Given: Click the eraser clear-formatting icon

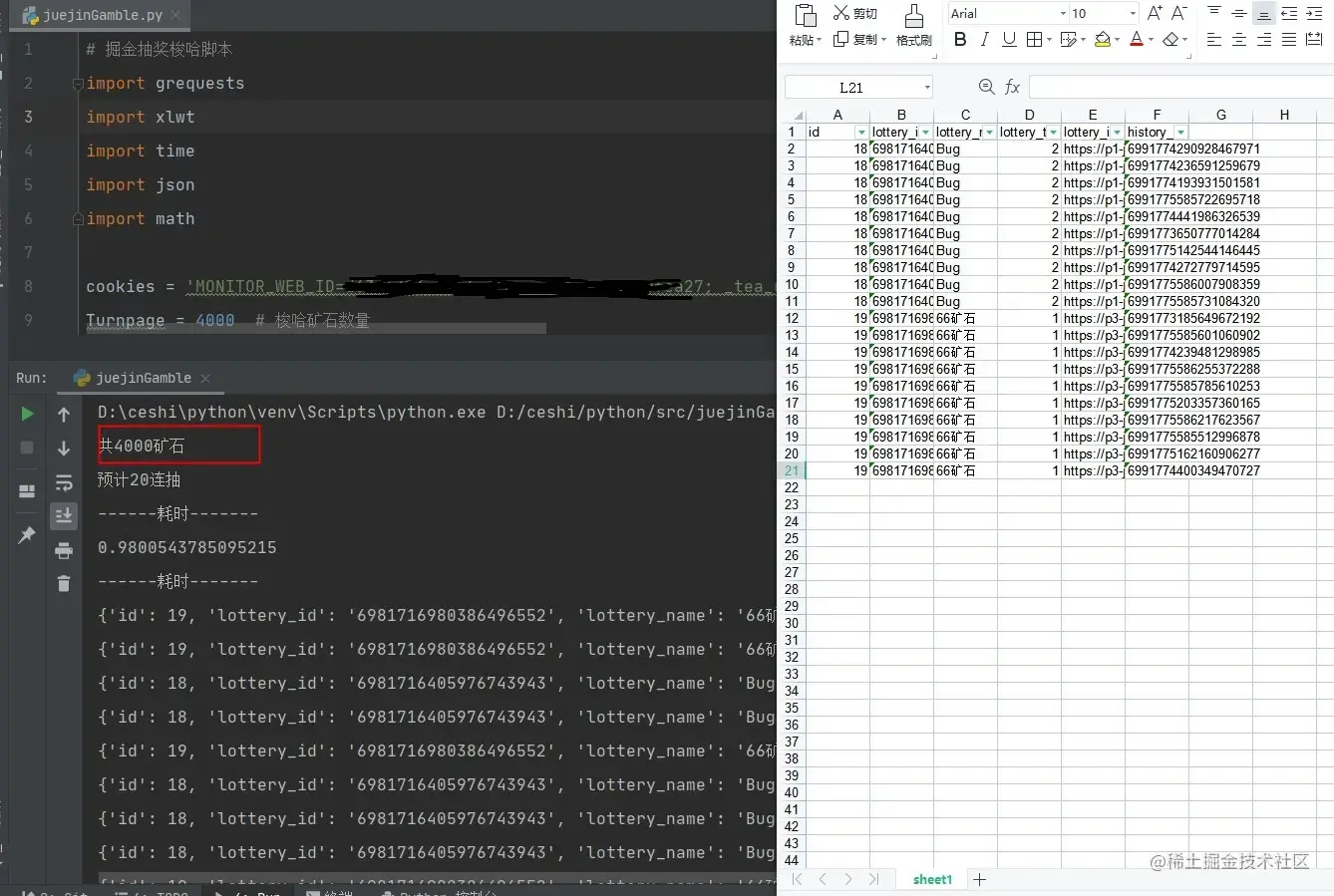Looking at the screenshot, I should (x=1170, y=39).
